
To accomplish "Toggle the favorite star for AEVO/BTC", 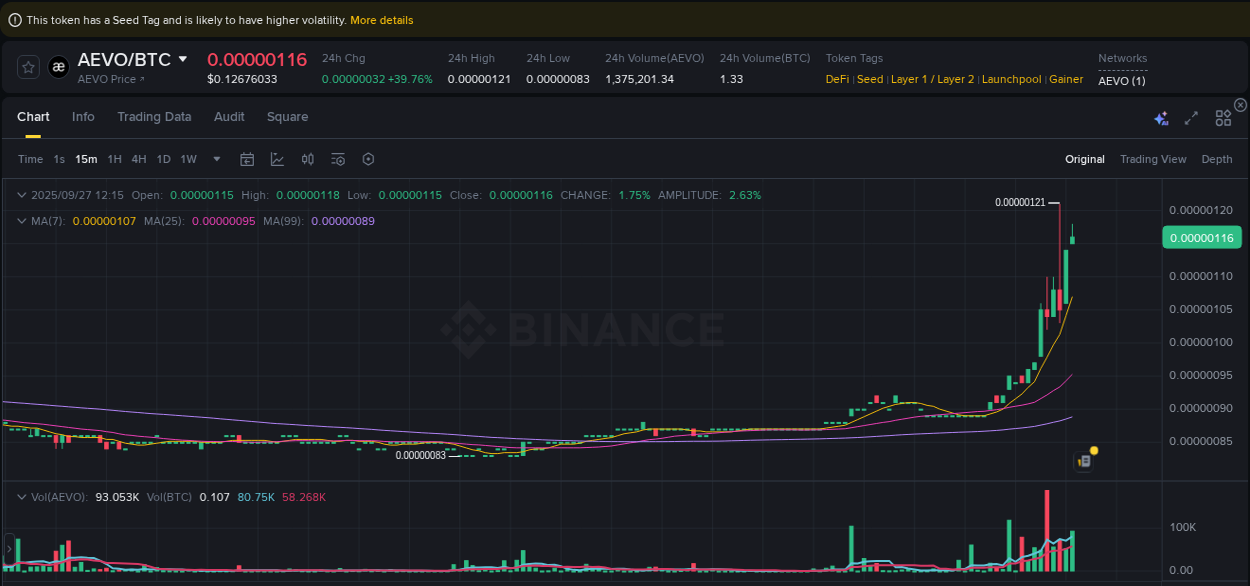I will click(28, 67).
